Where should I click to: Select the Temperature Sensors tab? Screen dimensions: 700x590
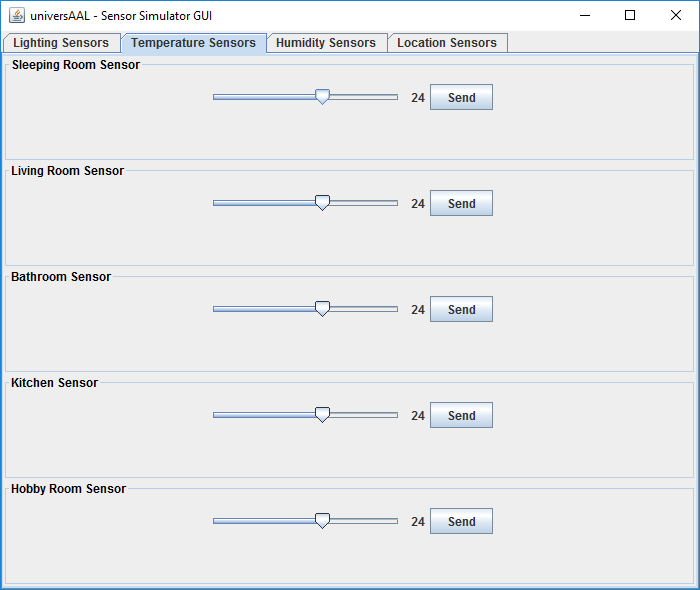[x=193, y=43]
